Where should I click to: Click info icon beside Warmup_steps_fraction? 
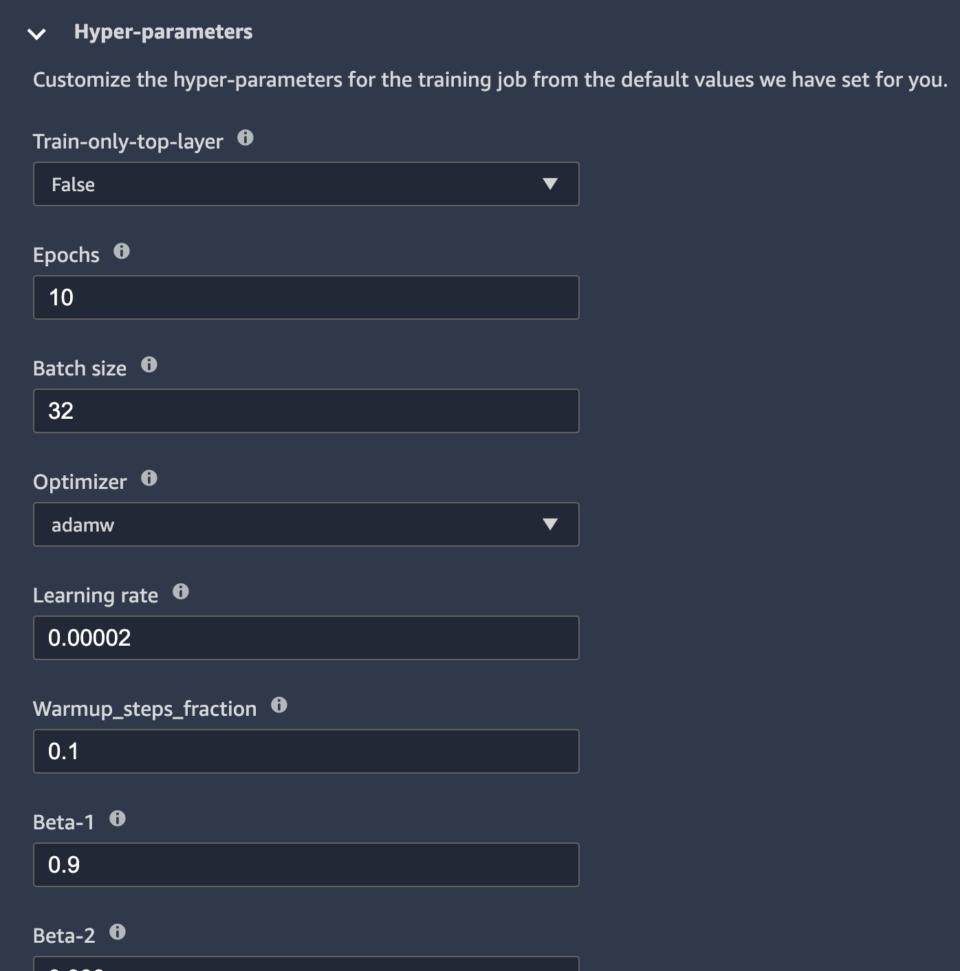(x=279, y=706)
